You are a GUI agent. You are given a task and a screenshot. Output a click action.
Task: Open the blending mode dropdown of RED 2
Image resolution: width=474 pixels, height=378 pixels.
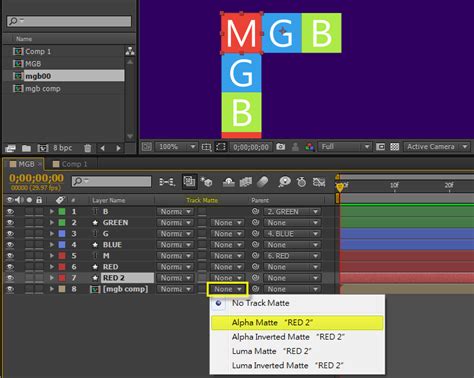click(175, 278)
